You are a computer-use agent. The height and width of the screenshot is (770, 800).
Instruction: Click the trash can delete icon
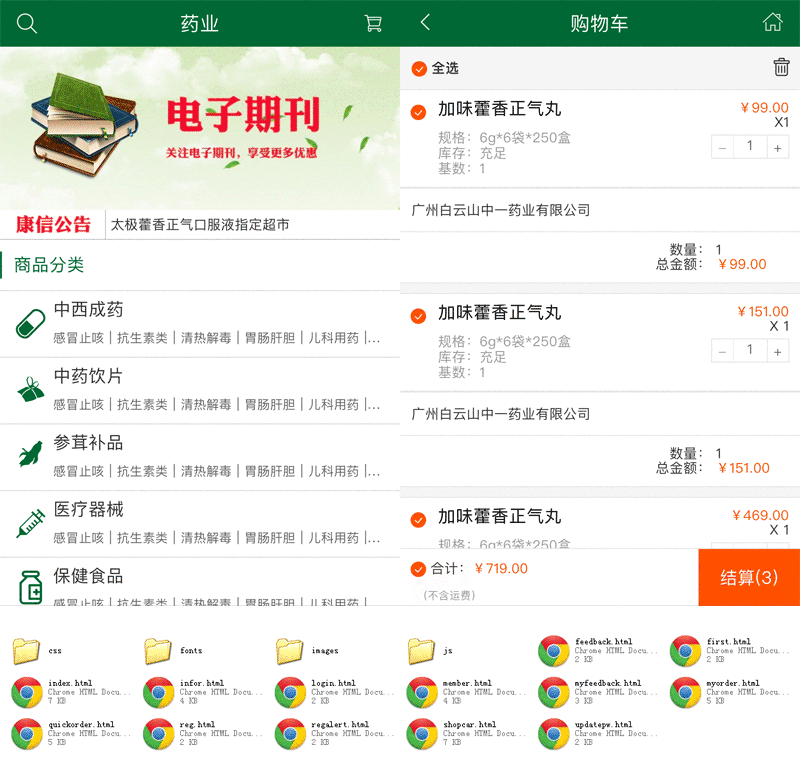click(781, 67)
